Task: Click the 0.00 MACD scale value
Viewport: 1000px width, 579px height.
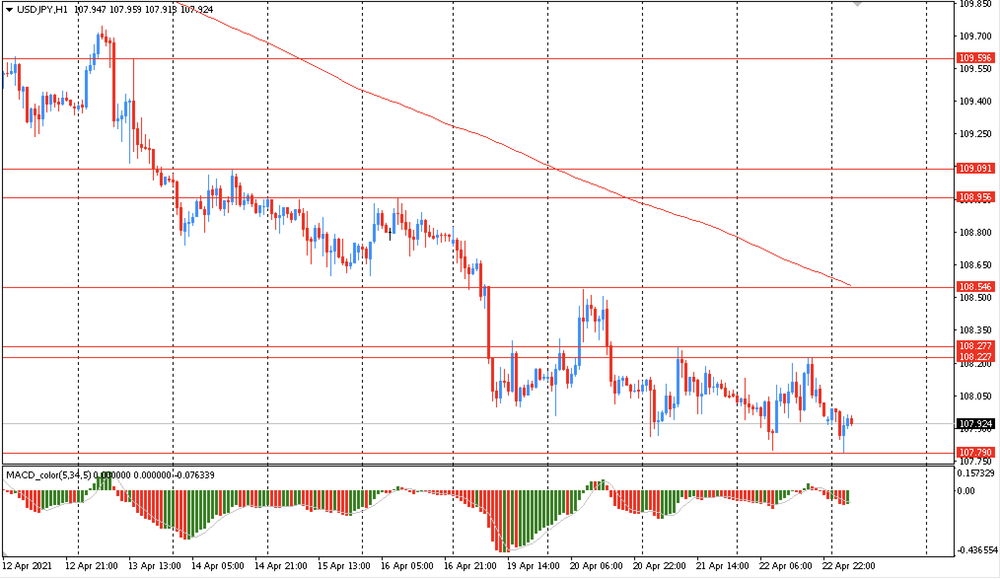Action: click(966, 490)
